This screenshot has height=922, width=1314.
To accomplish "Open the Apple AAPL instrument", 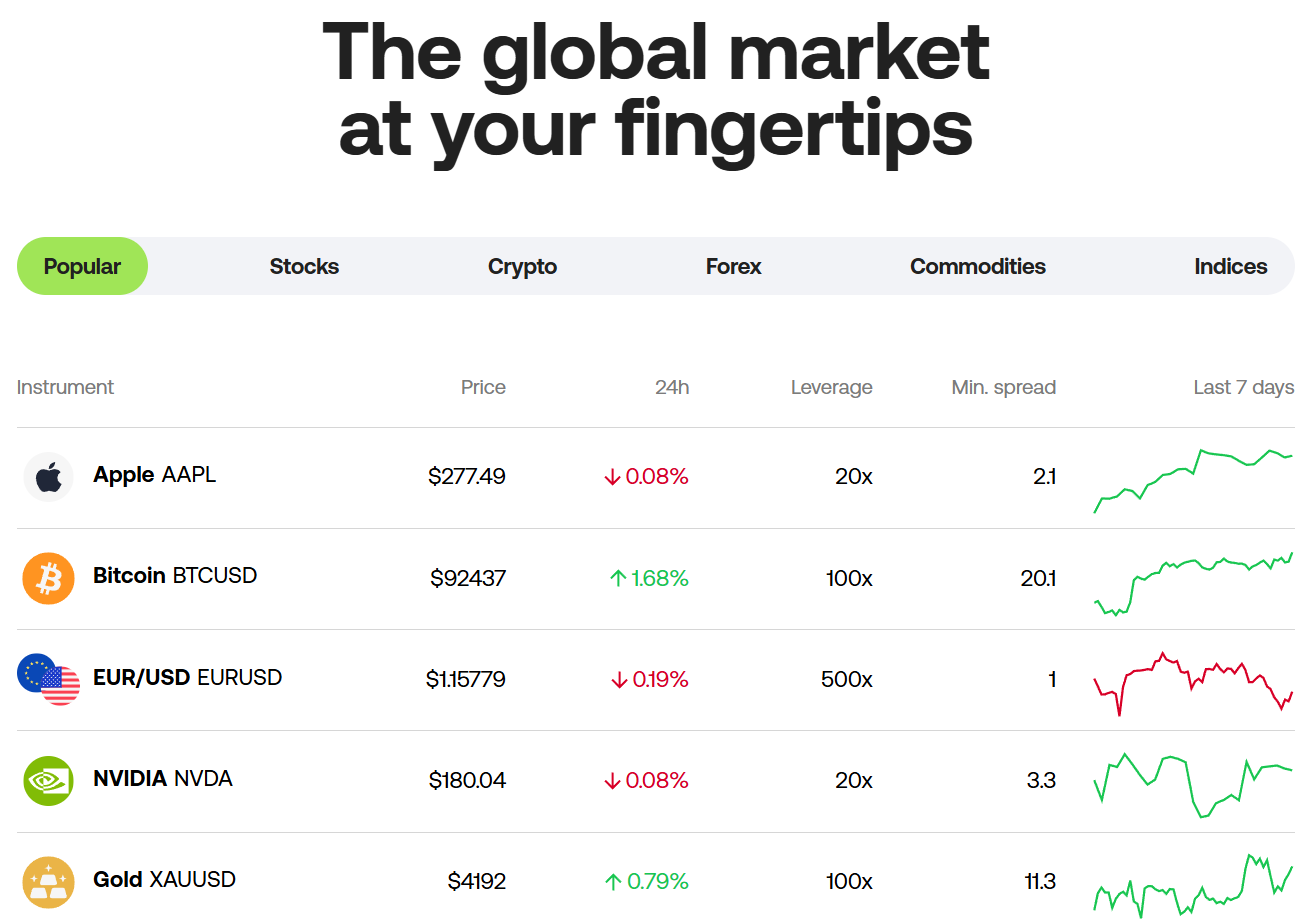I will pos(154,475).
